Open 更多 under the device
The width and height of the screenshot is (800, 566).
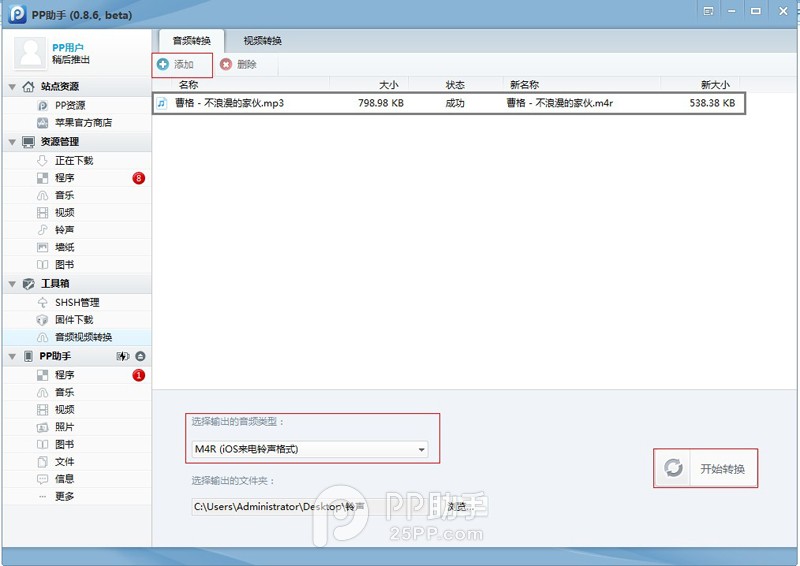[77, 497]
